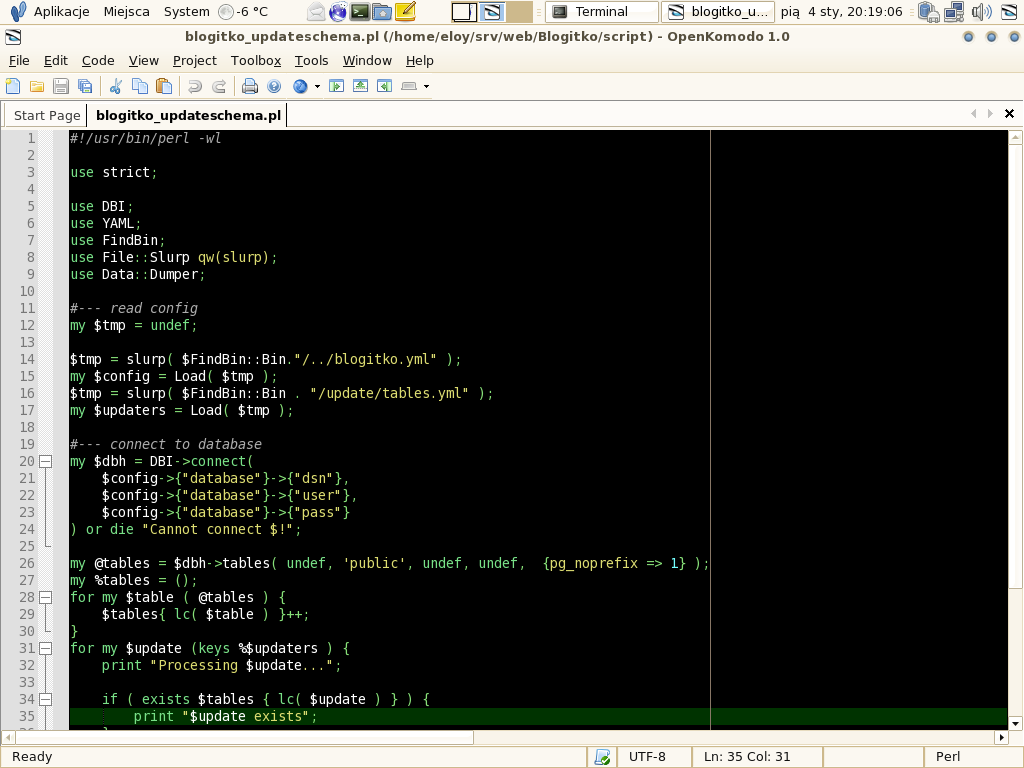Open the View menu
Screen dimensions: 1024x768
tap(144, 61)
